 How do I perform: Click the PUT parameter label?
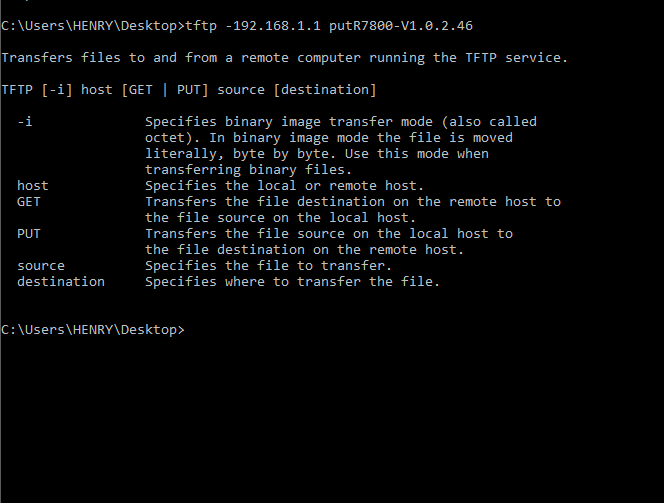pos(28,233)
